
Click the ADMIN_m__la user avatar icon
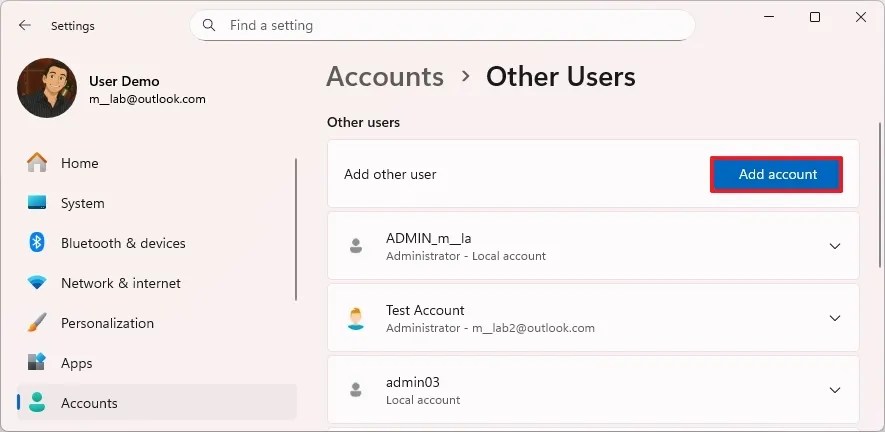[356, 246]
